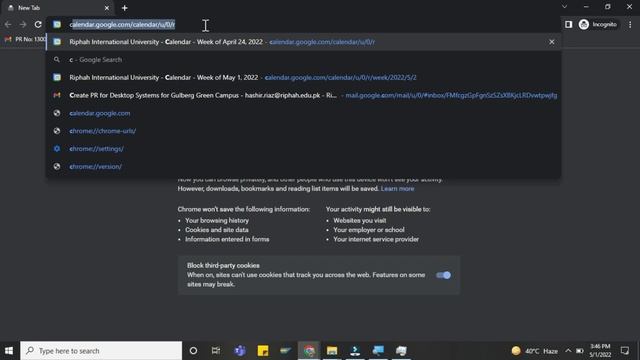Image resolution: width=640 pixels, height=360 pixels.
Task: Click the Chrome icon on taskbar
Action: coord(309,351)
